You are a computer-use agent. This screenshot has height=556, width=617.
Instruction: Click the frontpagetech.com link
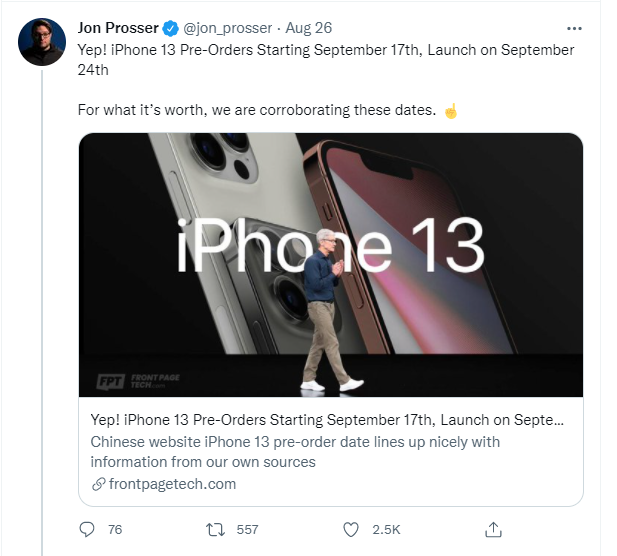click(170, 484)
